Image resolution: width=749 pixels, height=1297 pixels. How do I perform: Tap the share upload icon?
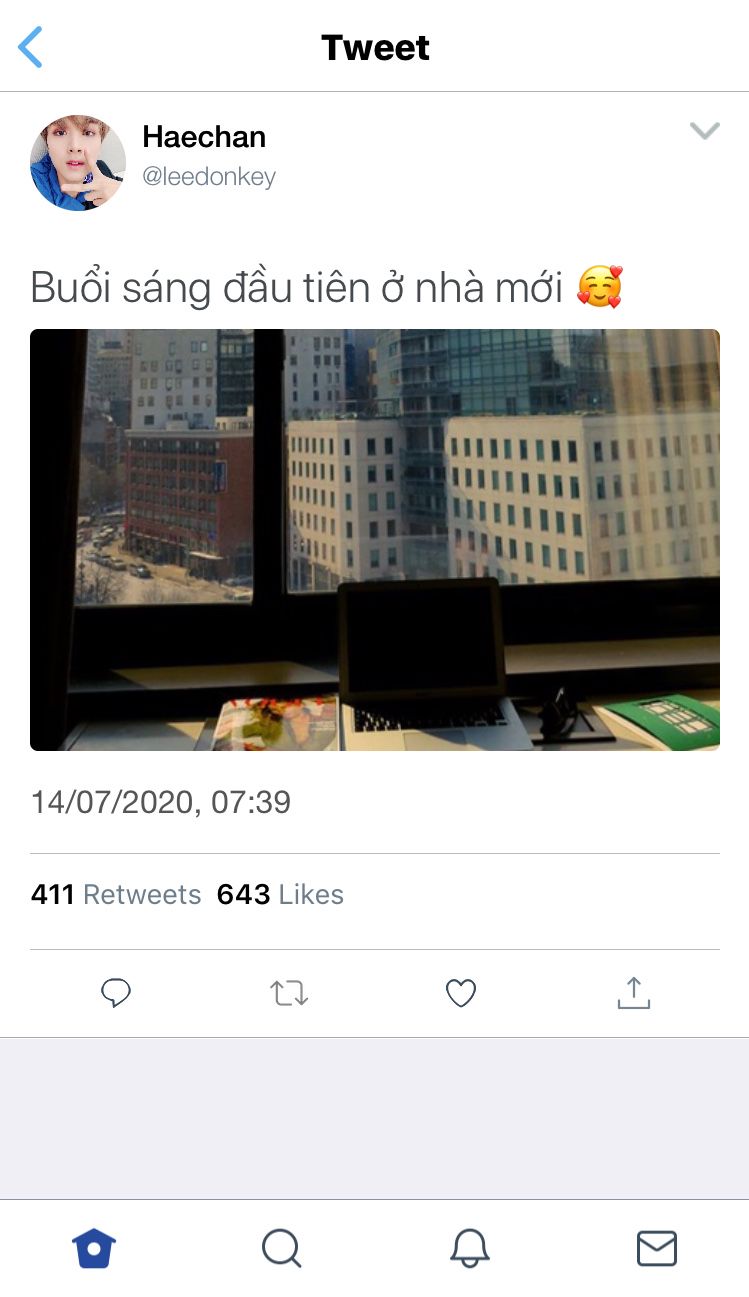click(x=634, y=992)
